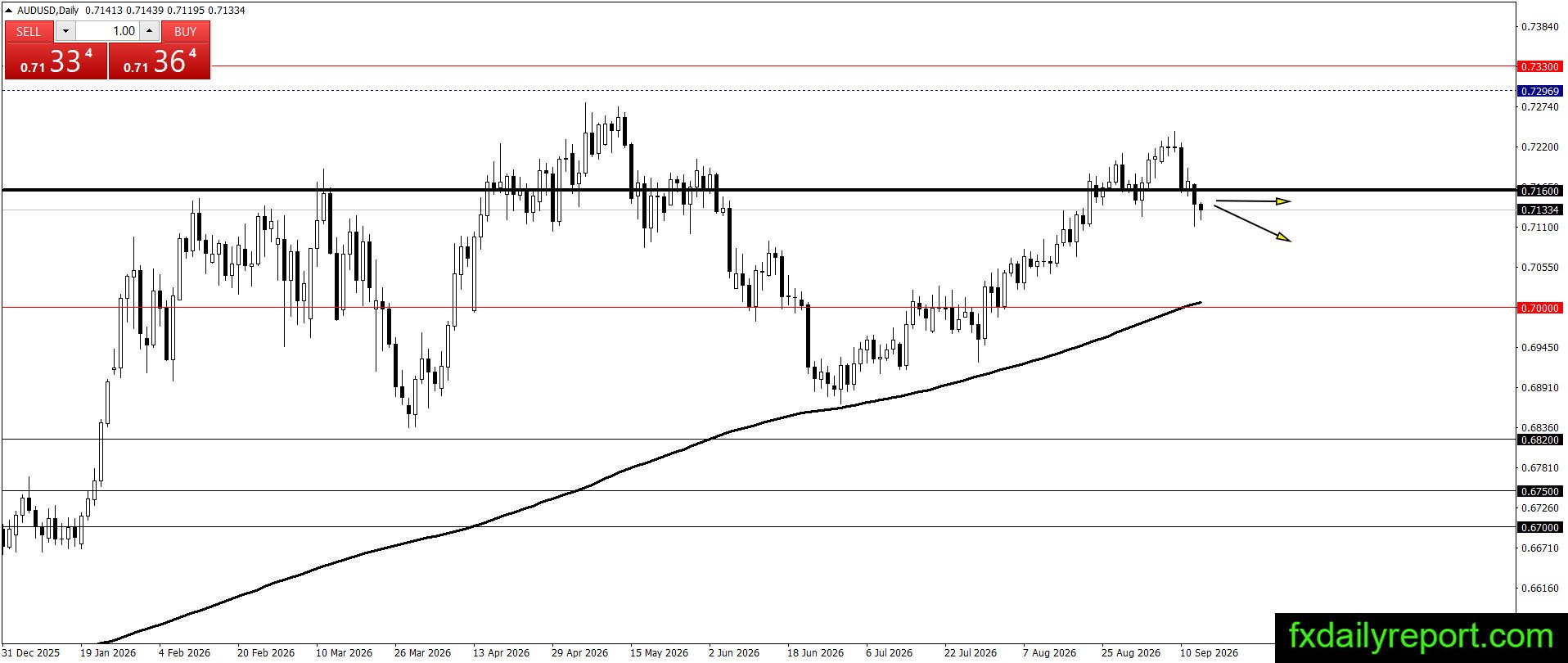
Task: Select the 0.73300 red price label
Action: pyautogui.click(x=1539, y=66)
